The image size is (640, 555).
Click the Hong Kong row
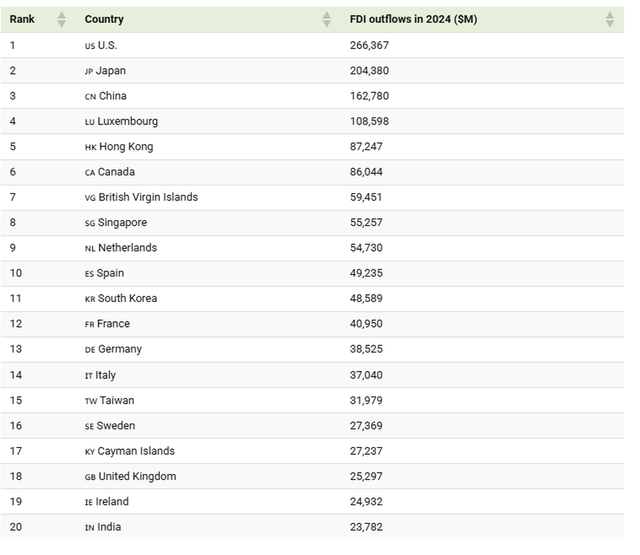point(312,147)
